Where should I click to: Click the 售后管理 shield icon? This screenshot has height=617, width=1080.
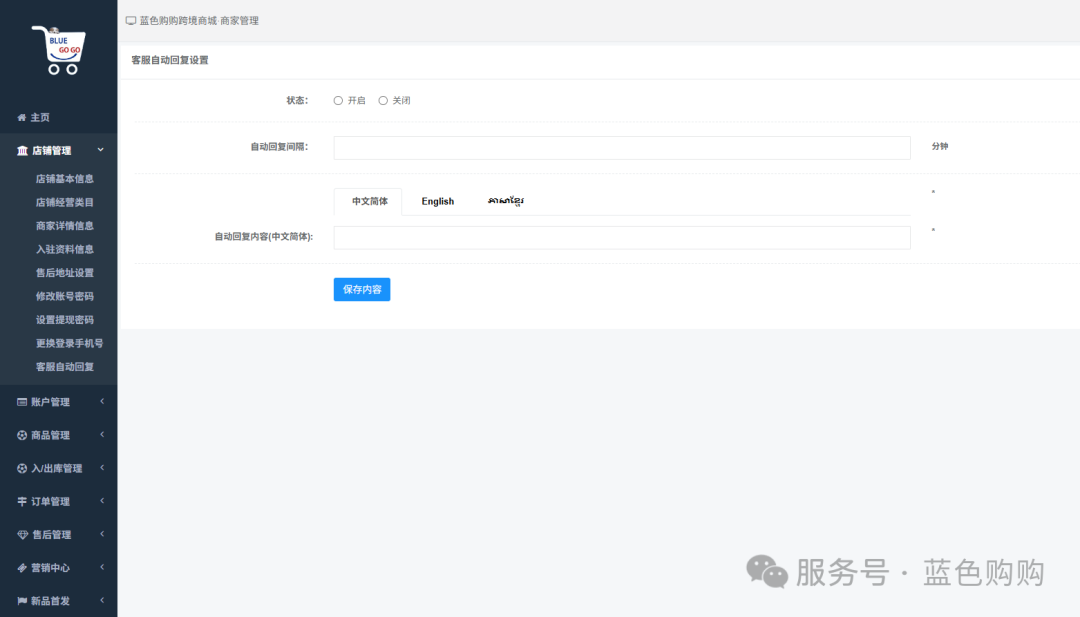22,534
